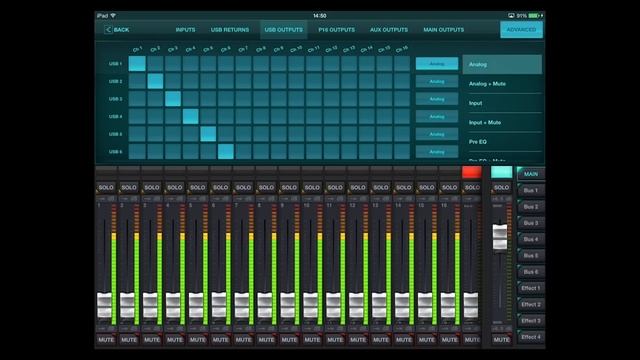Choose Analog + Mute tap option

[x=502, y=84]
